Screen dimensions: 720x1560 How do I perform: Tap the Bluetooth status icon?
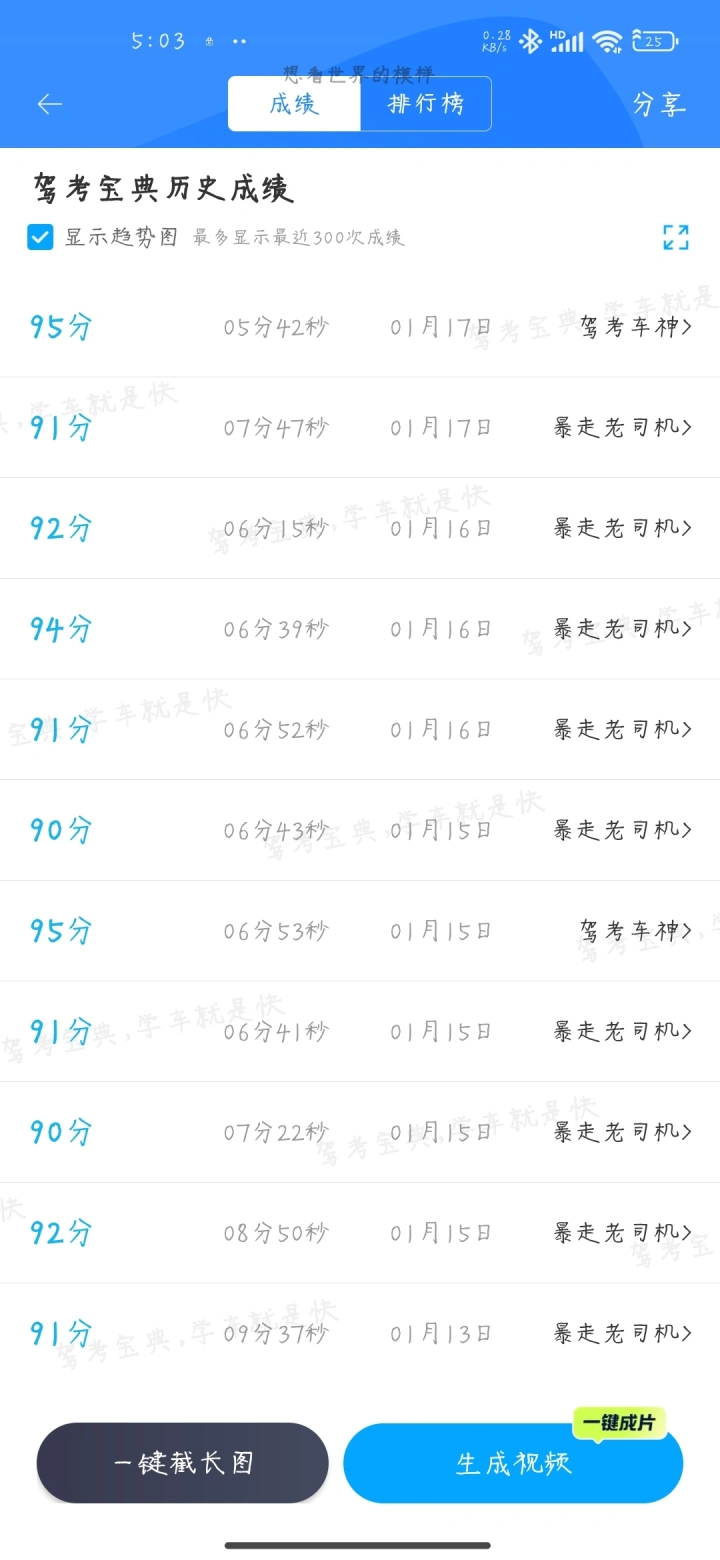pos(530,41)
